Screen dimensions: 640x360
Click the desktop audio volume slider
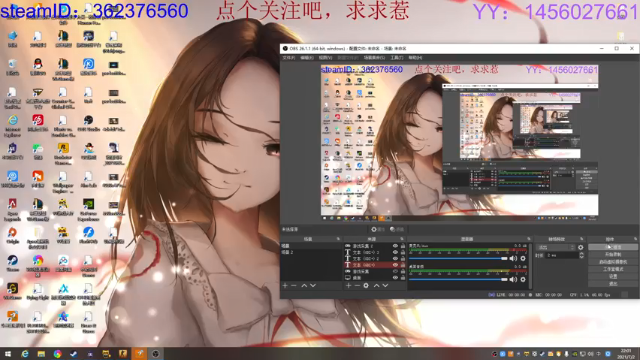tap(458, 280)
